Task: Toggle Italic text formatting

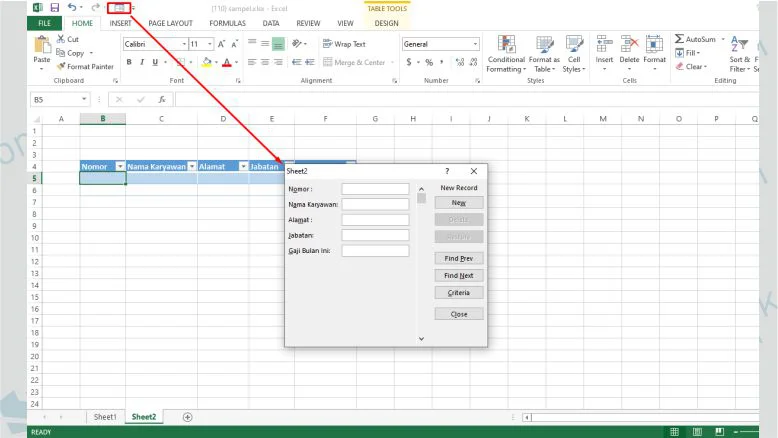Action: point(142,62)
